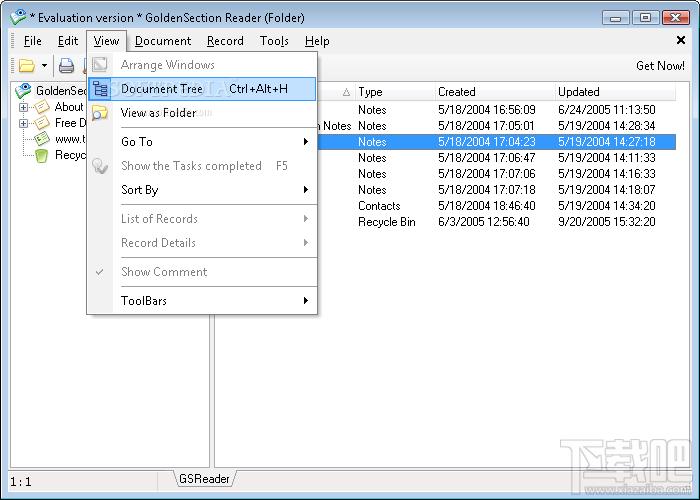Click the green www document icon

[x=42, y=139]
